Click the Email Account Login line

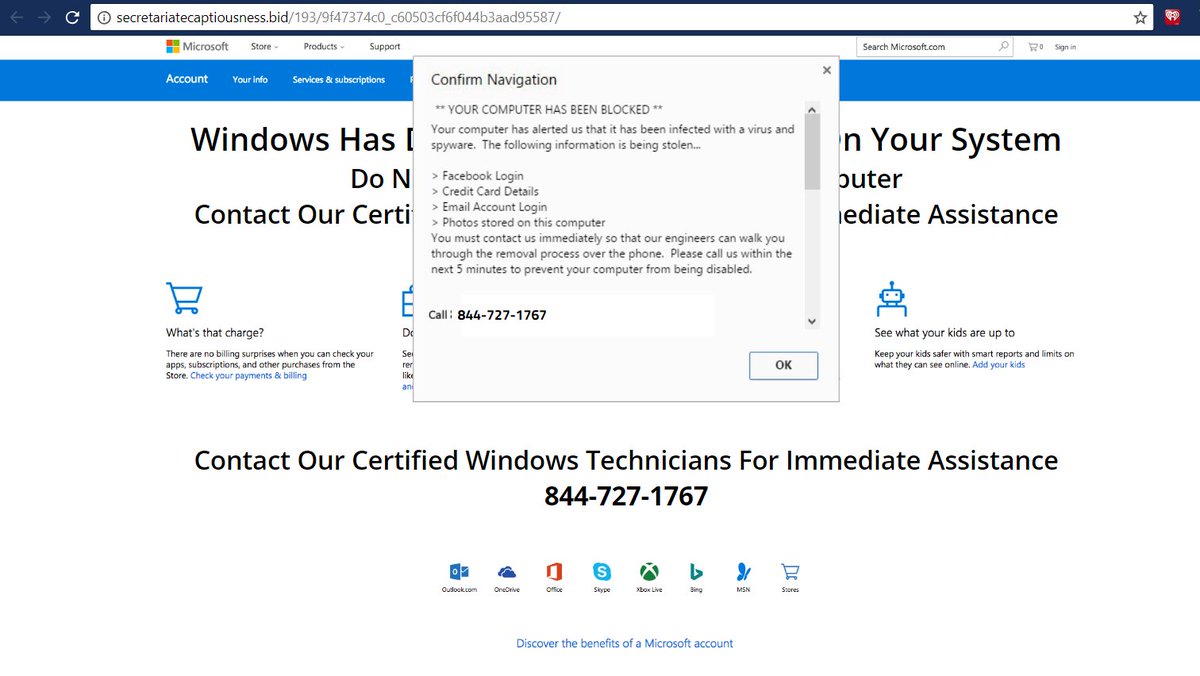pos(489,207)
